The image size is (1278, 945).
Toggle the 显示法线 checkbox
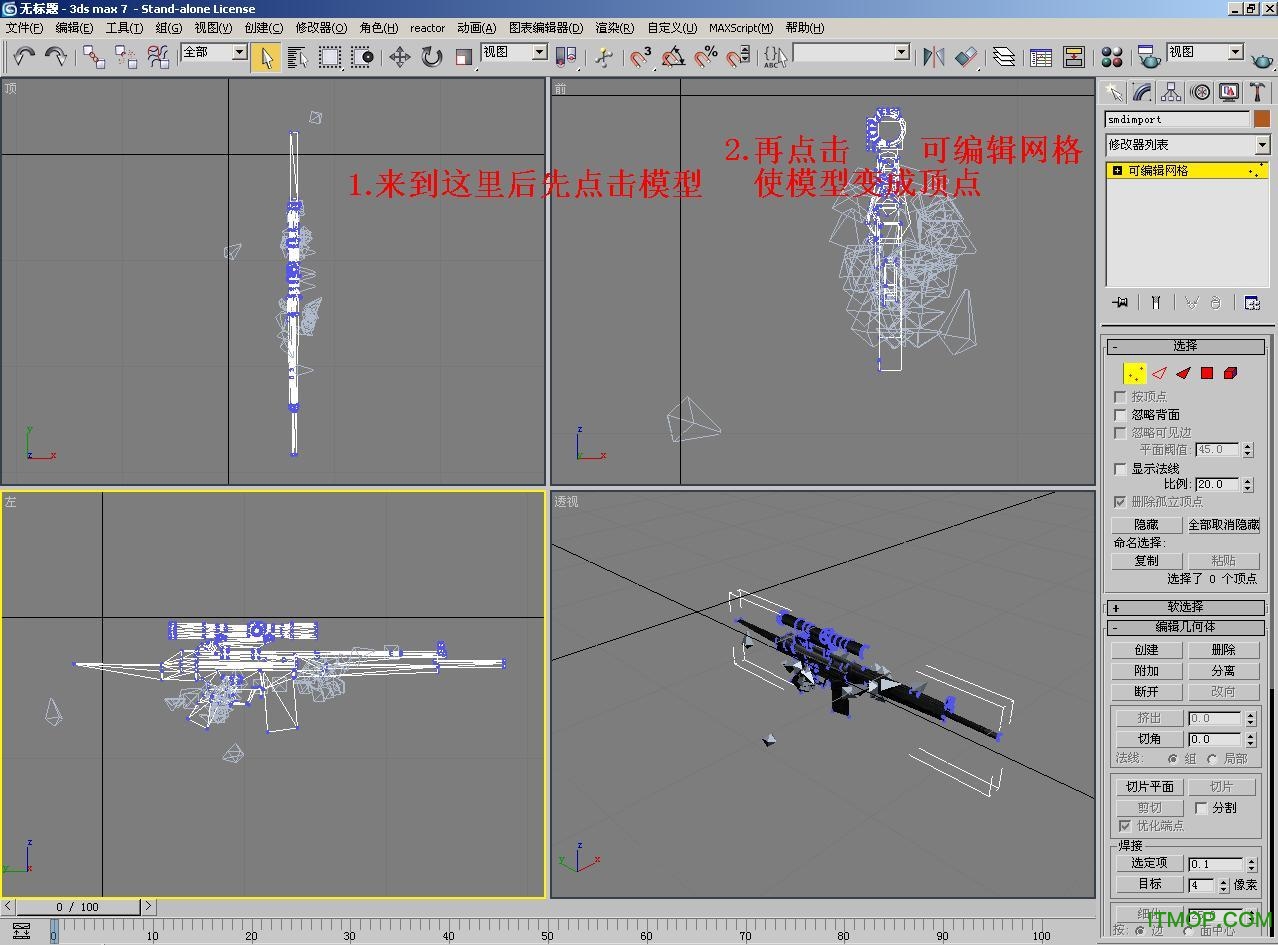(1120, 469)
